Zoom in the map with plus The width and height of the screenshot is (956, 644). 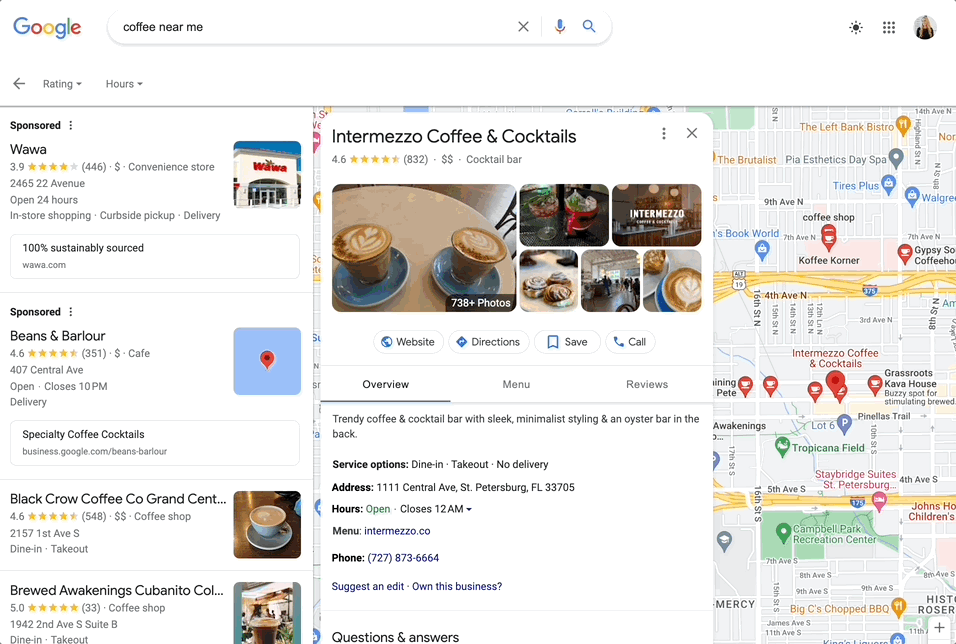coord(940,628)
